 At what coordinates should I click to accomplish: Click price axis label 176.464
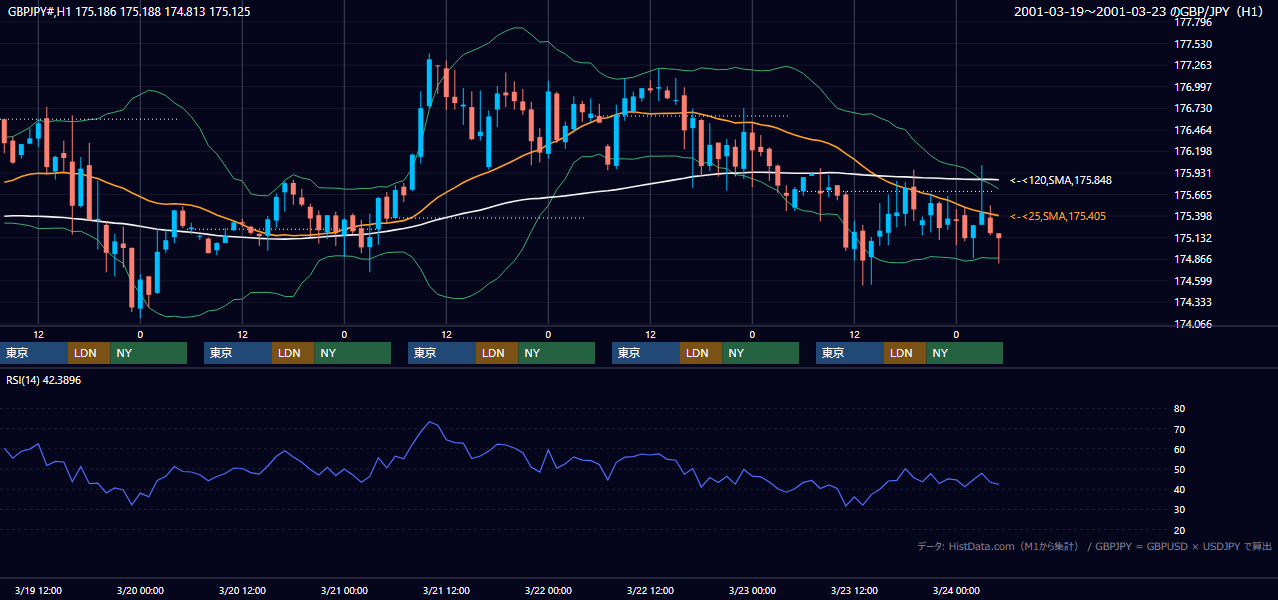(x=1193, y=130)
